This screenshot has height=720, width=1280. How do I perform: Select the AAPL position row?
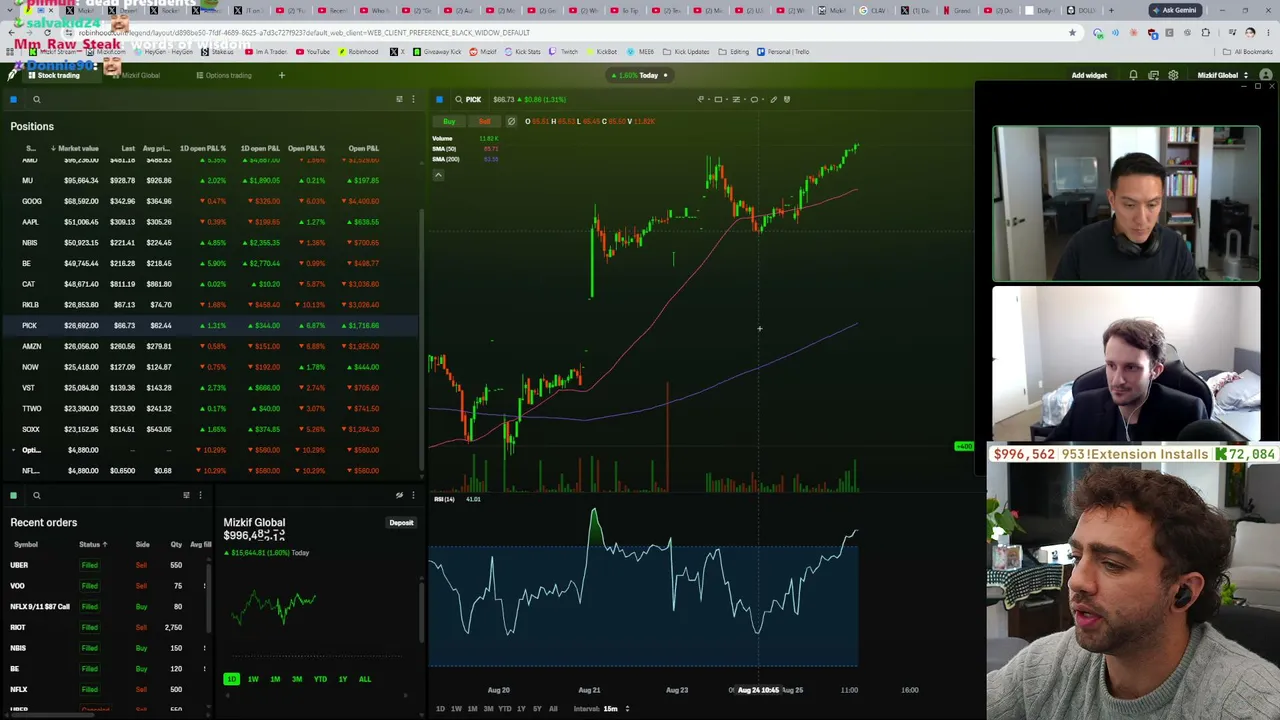point(212,222)
